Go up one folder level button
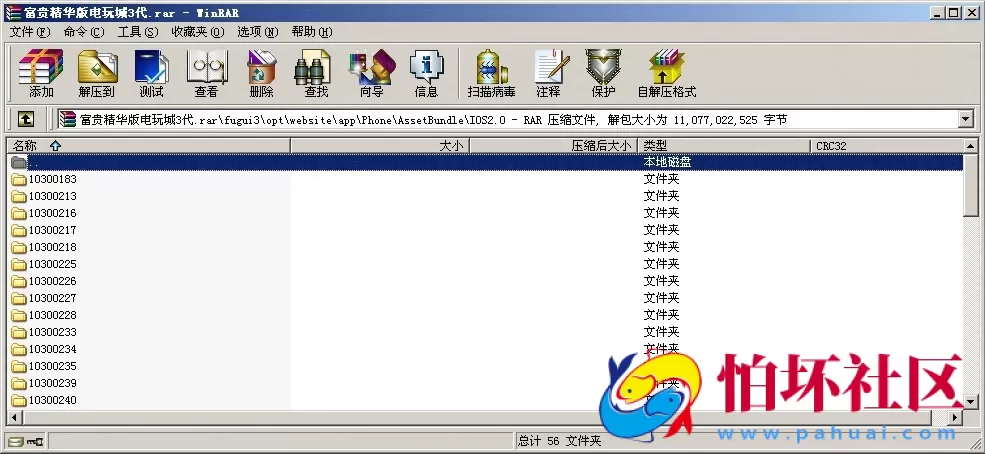Viewport: 985px width, 454px height. tap(25, 119)
